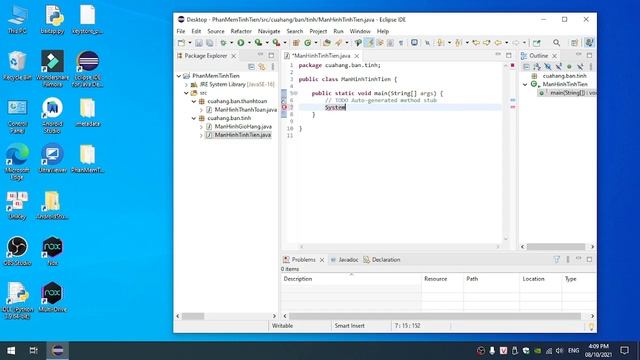Viewport: 640px width, 360px height.
Task: Select ManHinhTinhTien.java in Package Explorer
Action: click(242, 135)
